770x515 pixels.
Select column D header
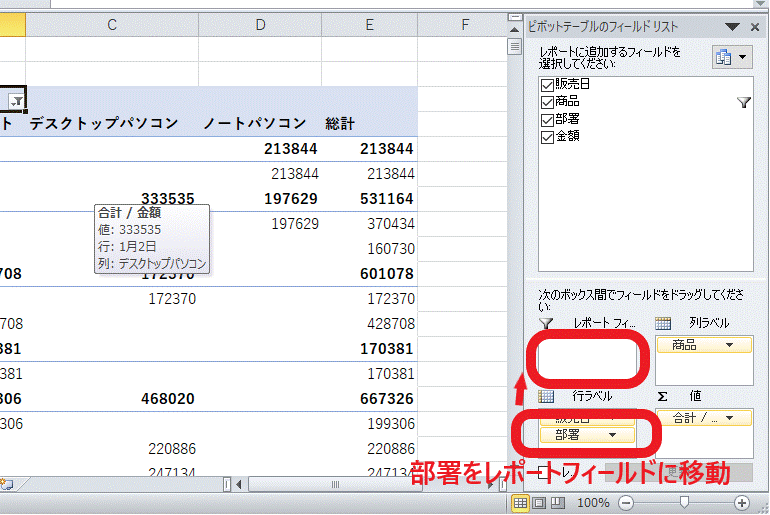[x=260, y=24]
